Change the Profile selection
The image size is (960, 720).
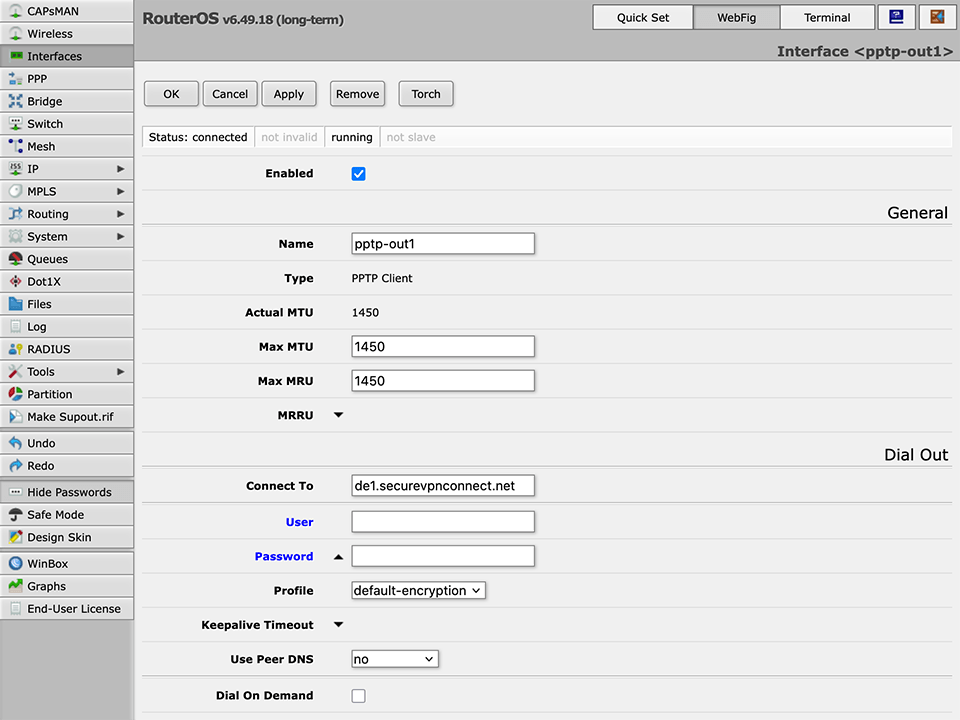point(417,590)
